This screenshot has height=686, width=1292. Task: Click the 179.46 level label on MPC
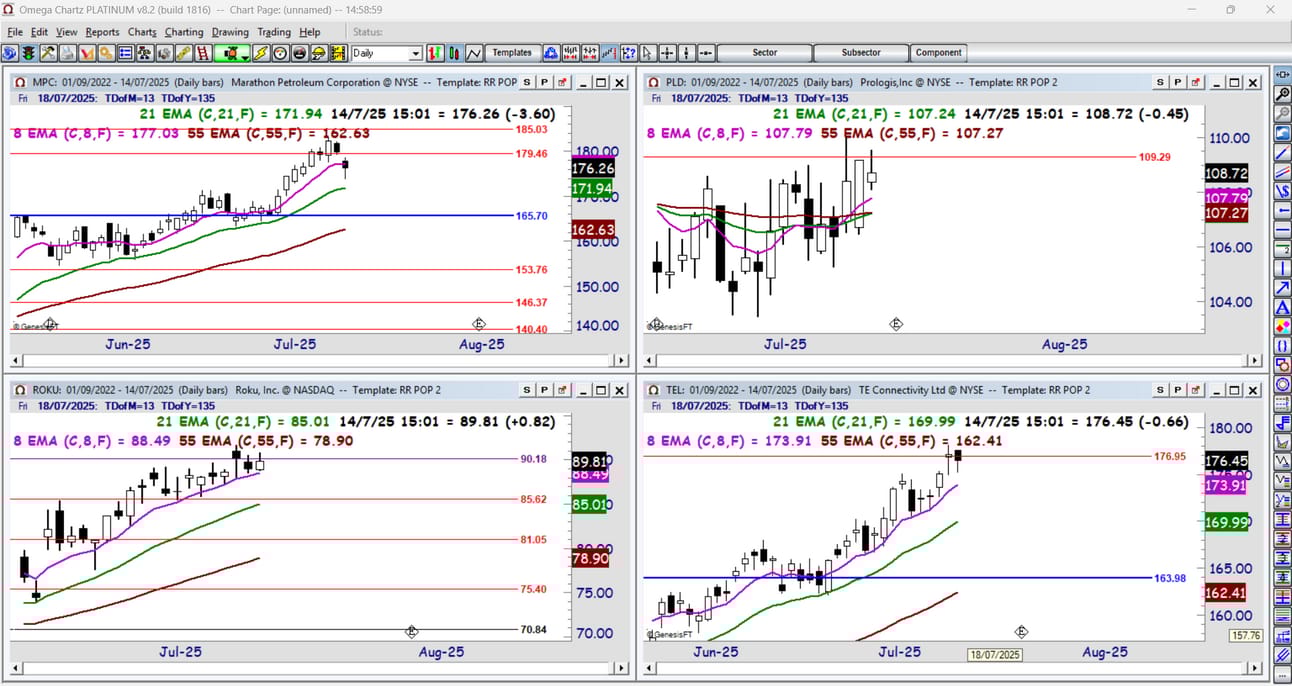point(531,154)
